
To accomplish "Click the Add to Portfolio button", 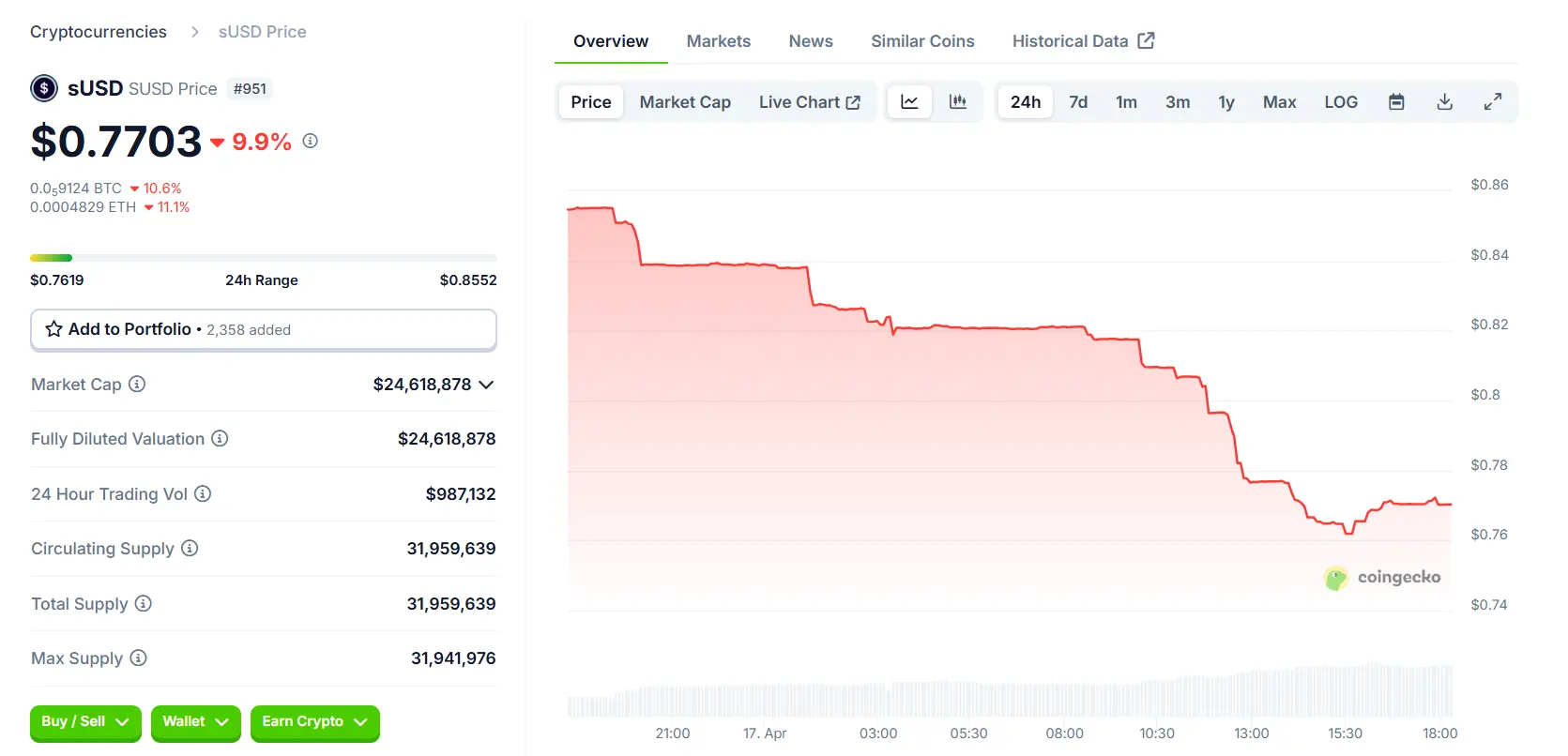I will tap(264, 329).
